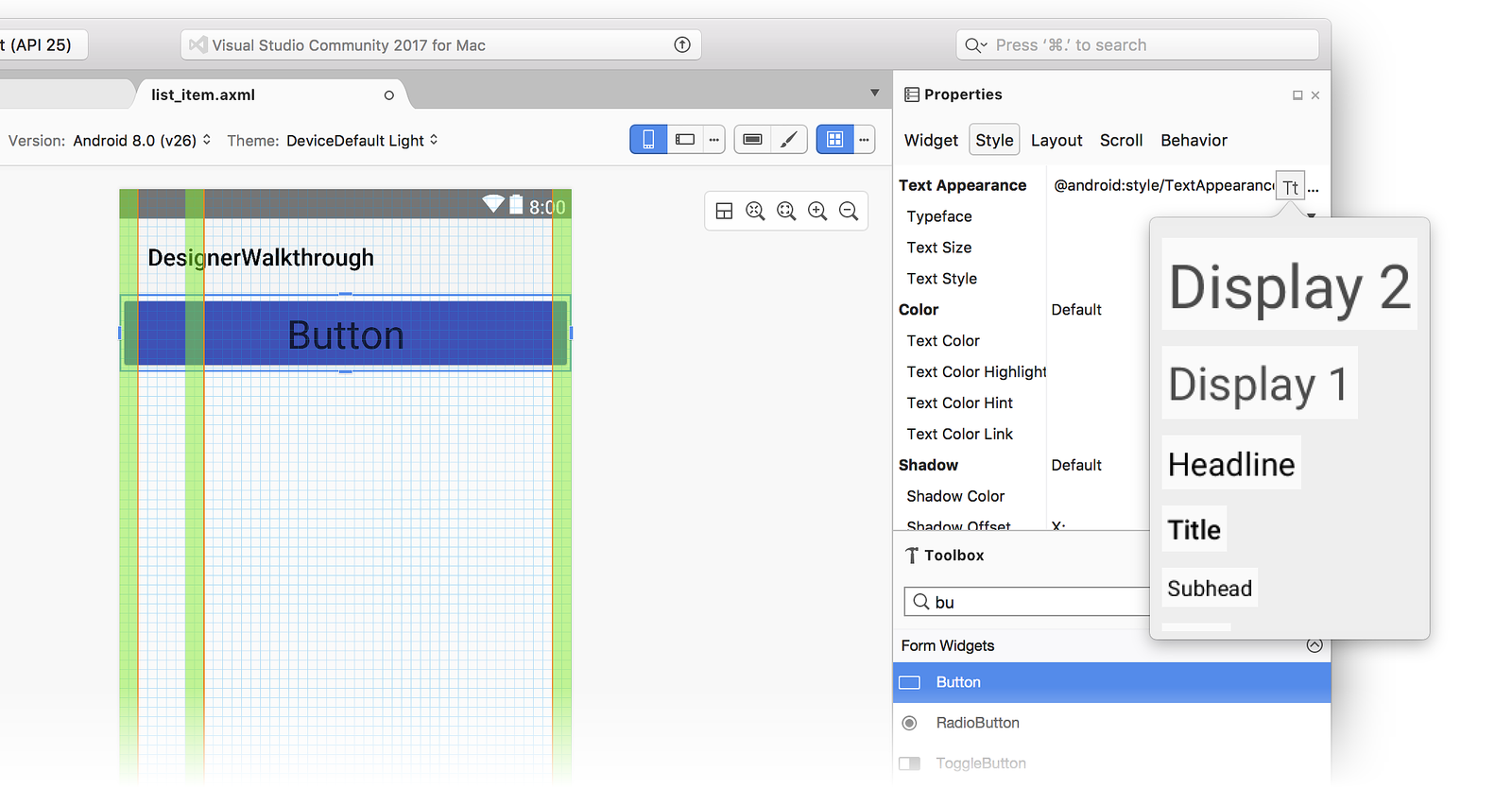Open the Theme DeviceDefault Light dropdown
Viewport: 1512px width, 788px height.
(362, 140)
